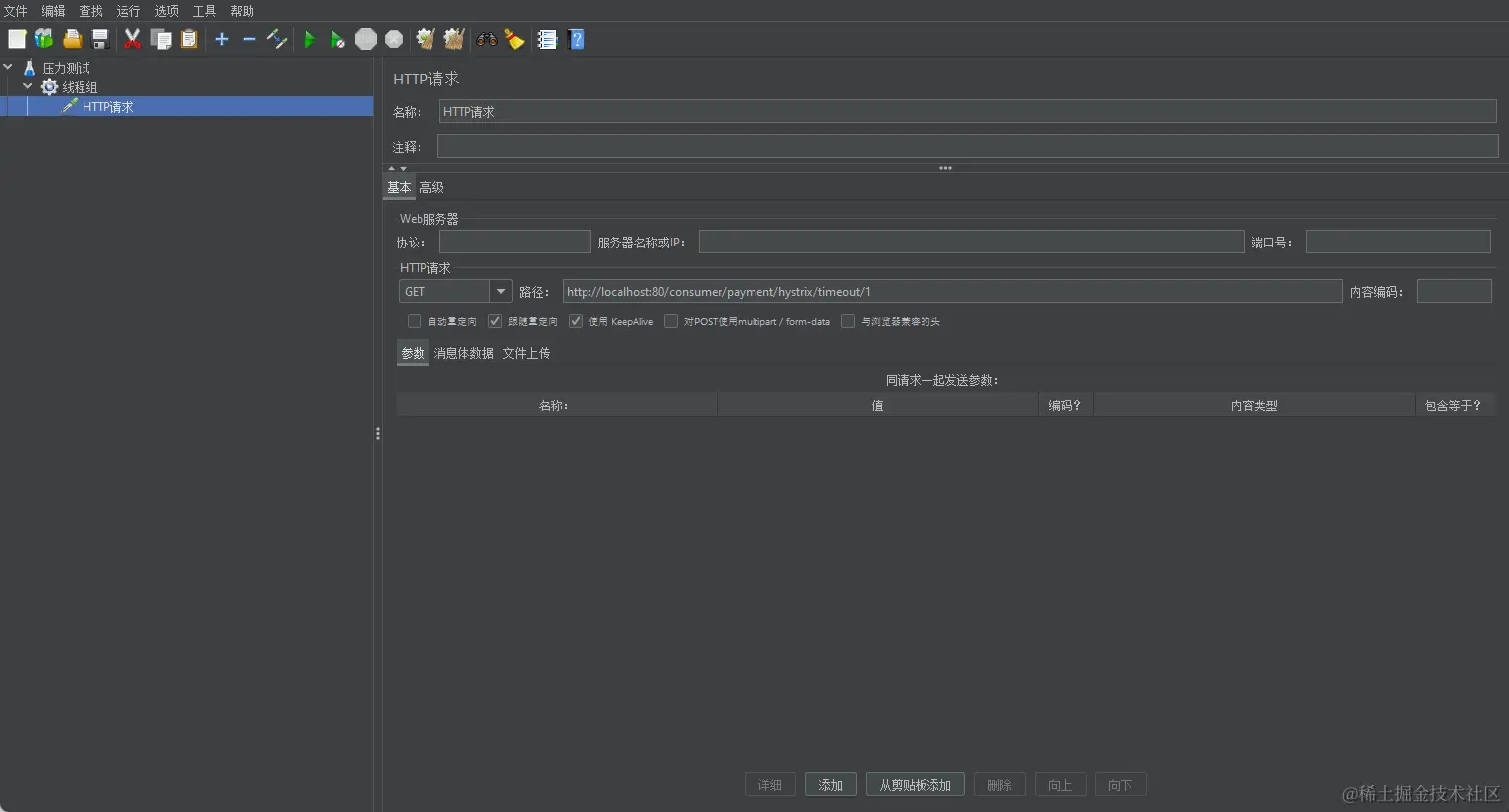Screen dimensions: 1509x812
Task: Open the 文件上传 tab
Action: (x=526, y=353)
